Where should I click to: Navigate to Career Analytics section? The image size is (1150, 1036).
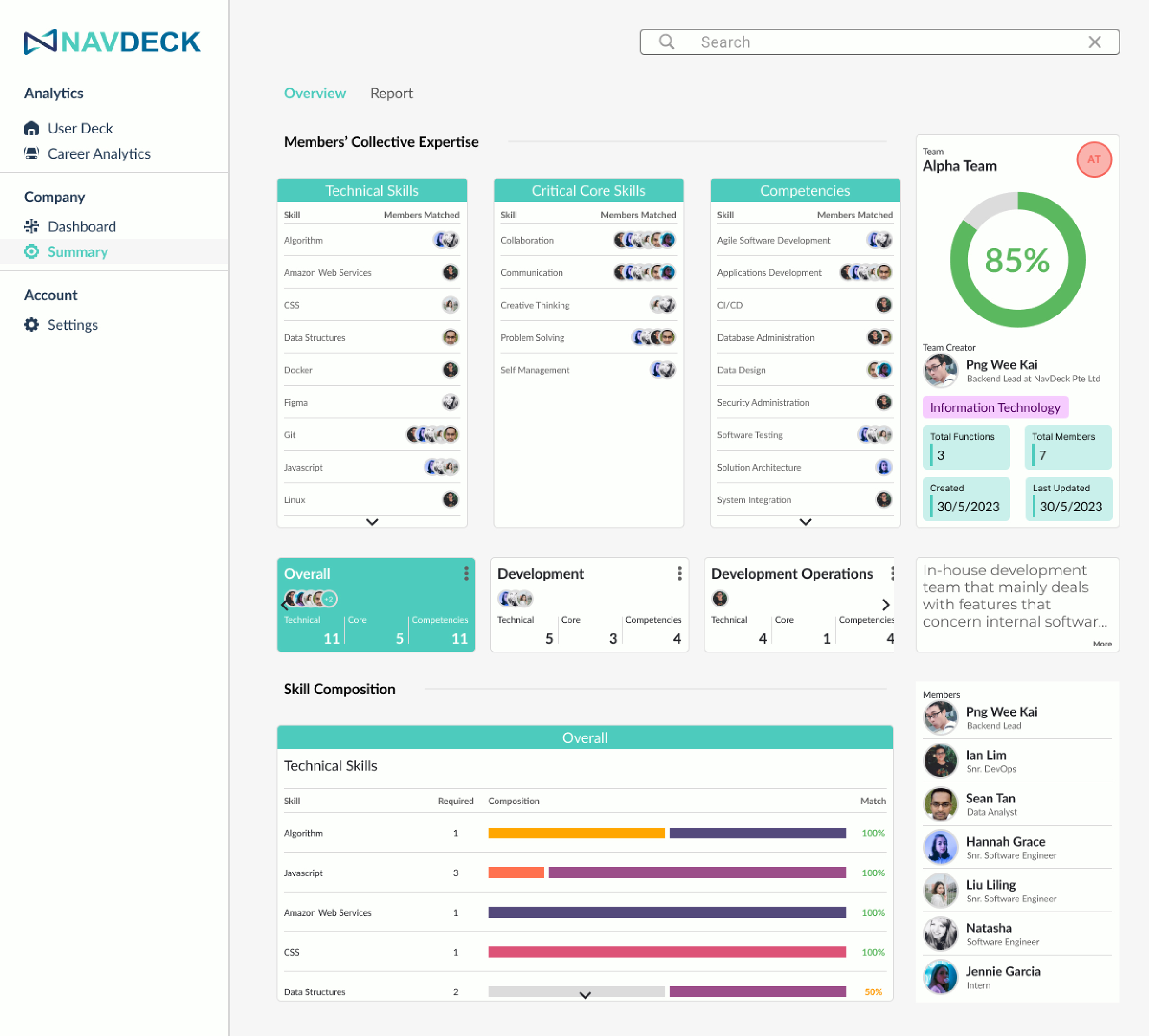tap(99, 153)
